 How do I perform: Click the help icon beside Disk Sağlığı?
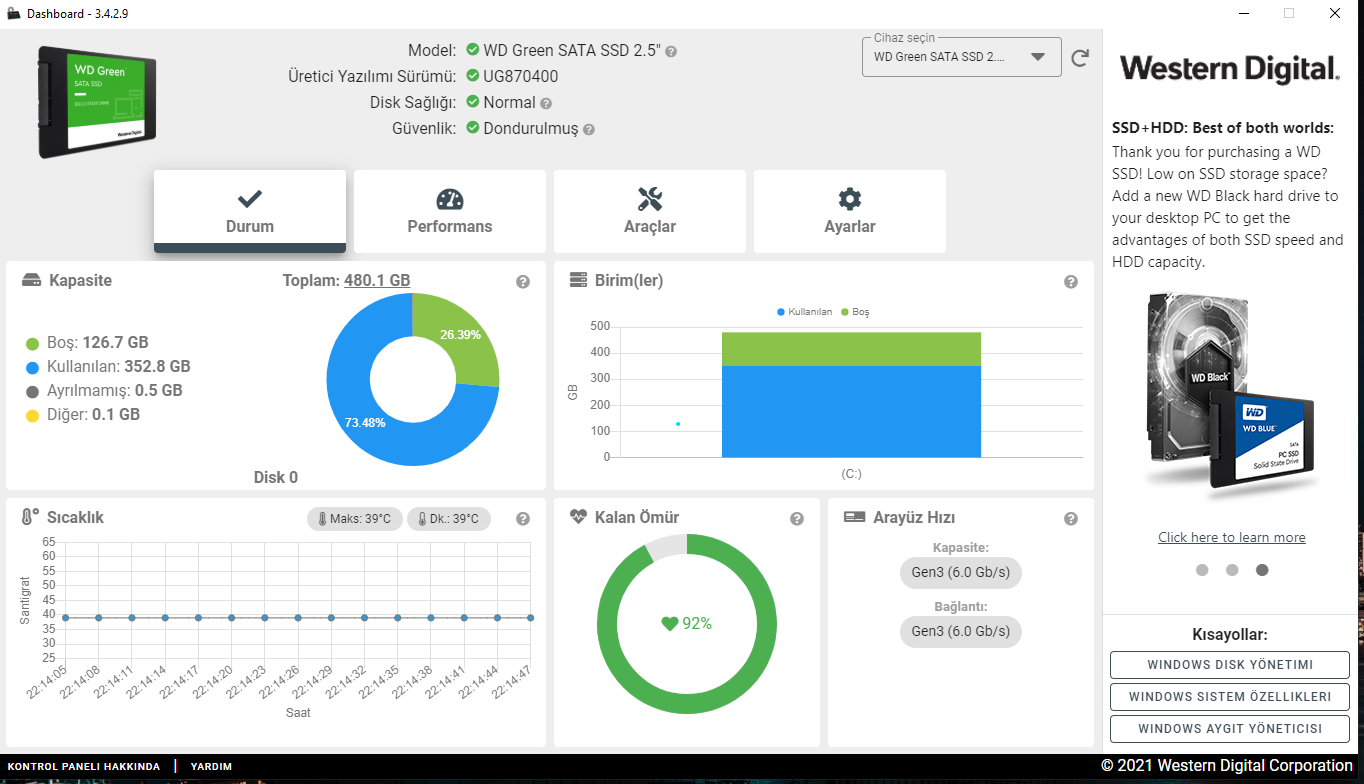point(546,103)
